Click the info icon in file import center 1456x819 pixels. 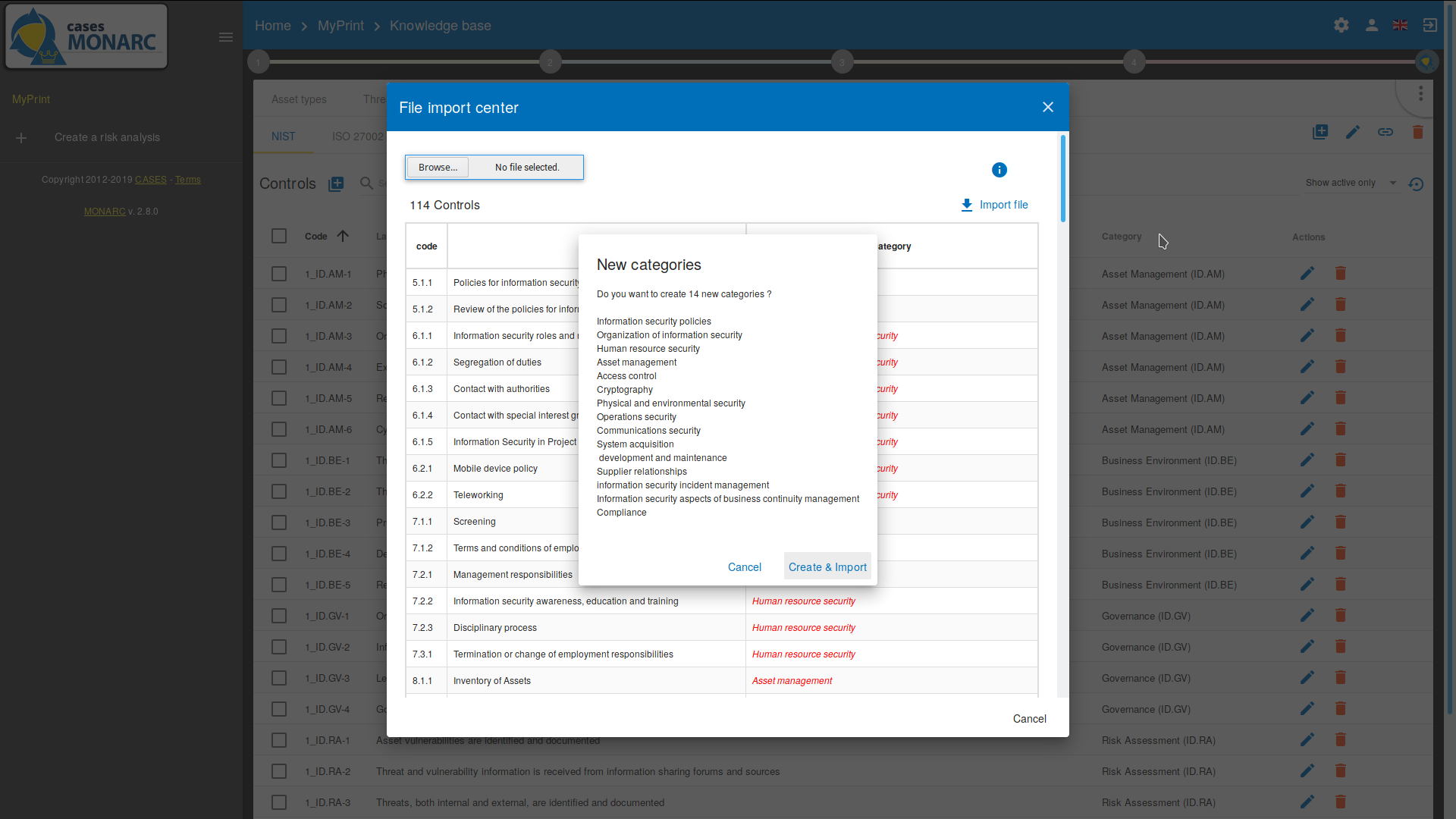[x=997, y=170]
